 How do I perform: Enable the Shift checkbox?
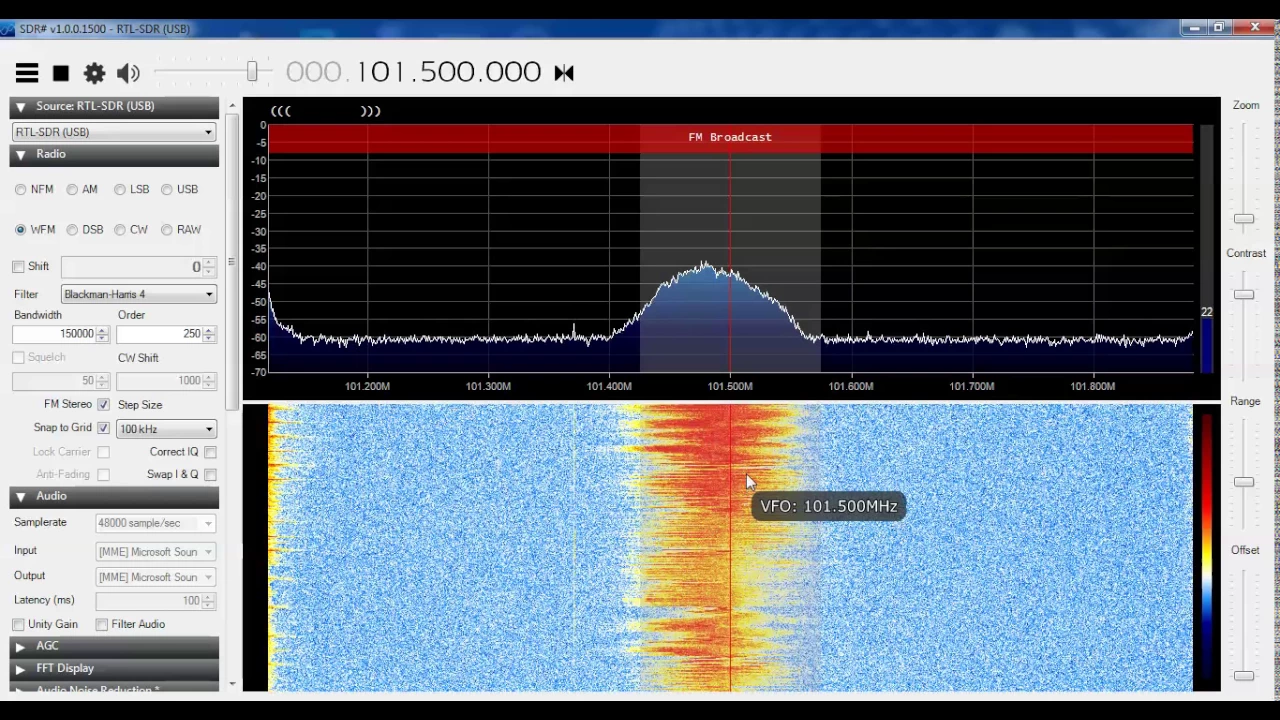(18, 267)
